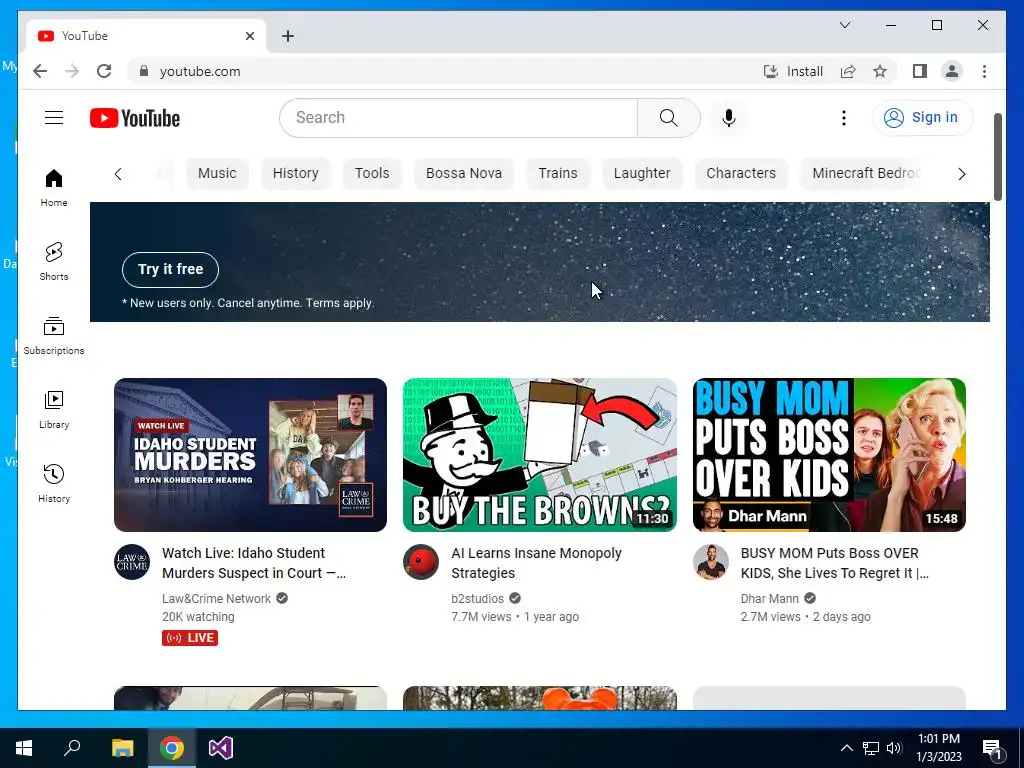Click the YouTube logo
Viewport: 1024px width, 768px height.
[135, 118]
